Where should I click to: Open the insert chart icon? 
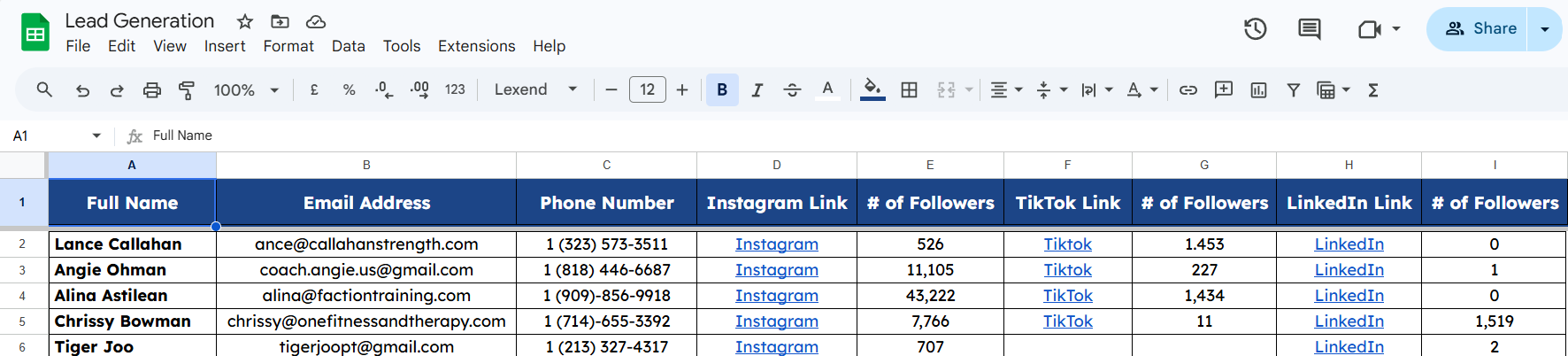(x=1258, y=89)
